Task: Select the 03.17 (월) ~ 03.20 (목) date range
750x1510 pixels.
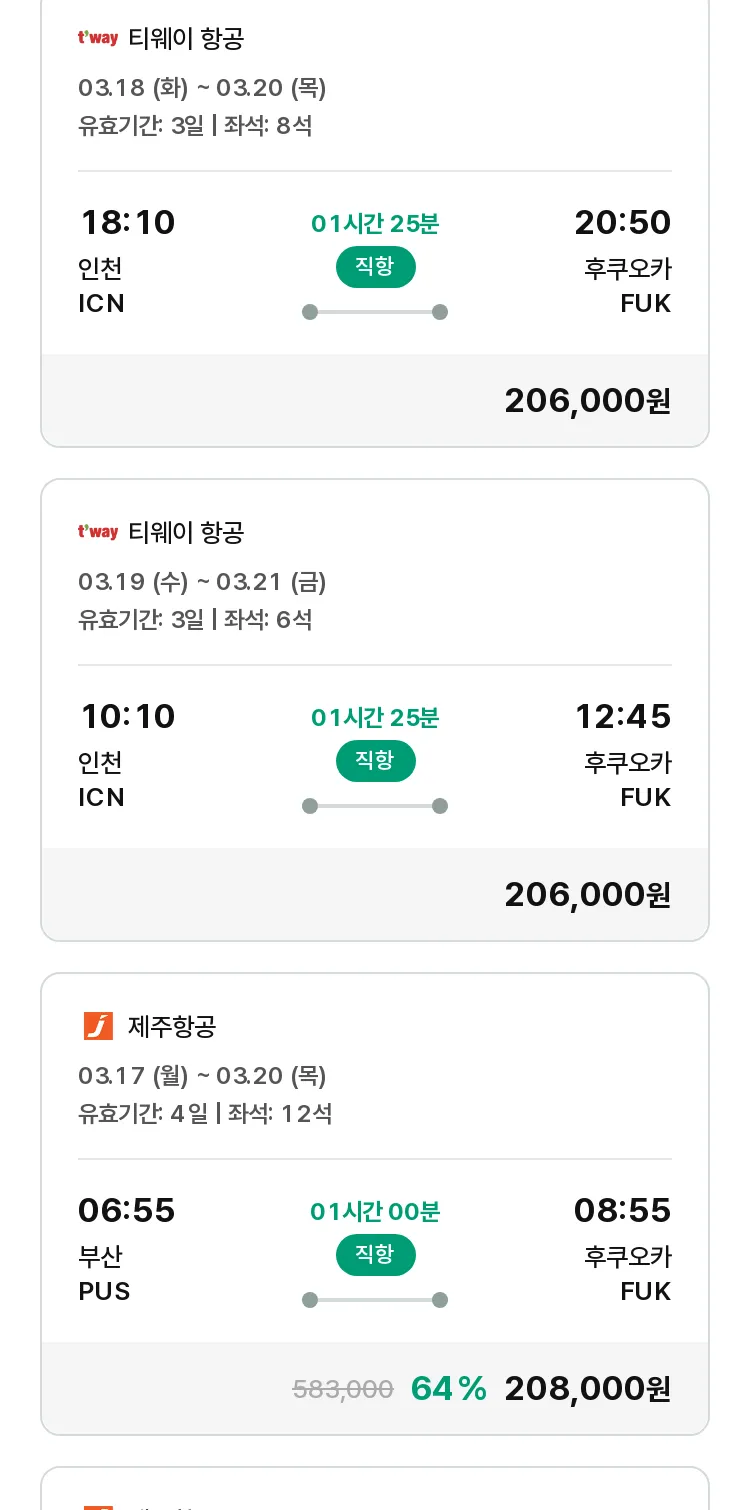Action: (202, 1076)
